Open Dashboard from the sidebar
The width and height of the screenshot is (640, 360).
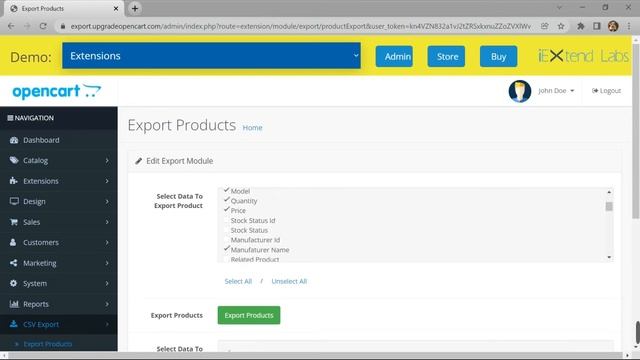point(59,140)
